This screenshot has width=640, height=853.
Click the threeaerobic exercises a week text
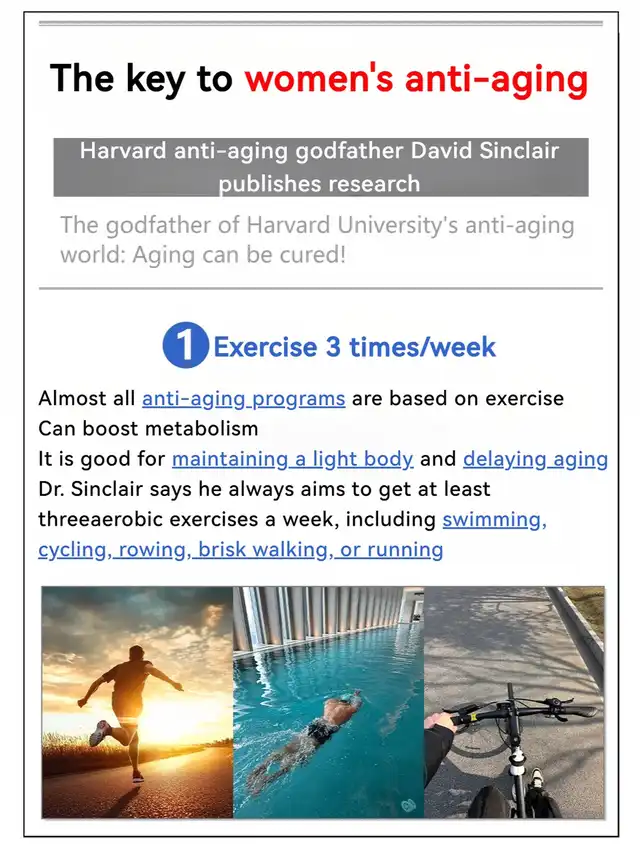pyautogui.click(x=188, y=520)
